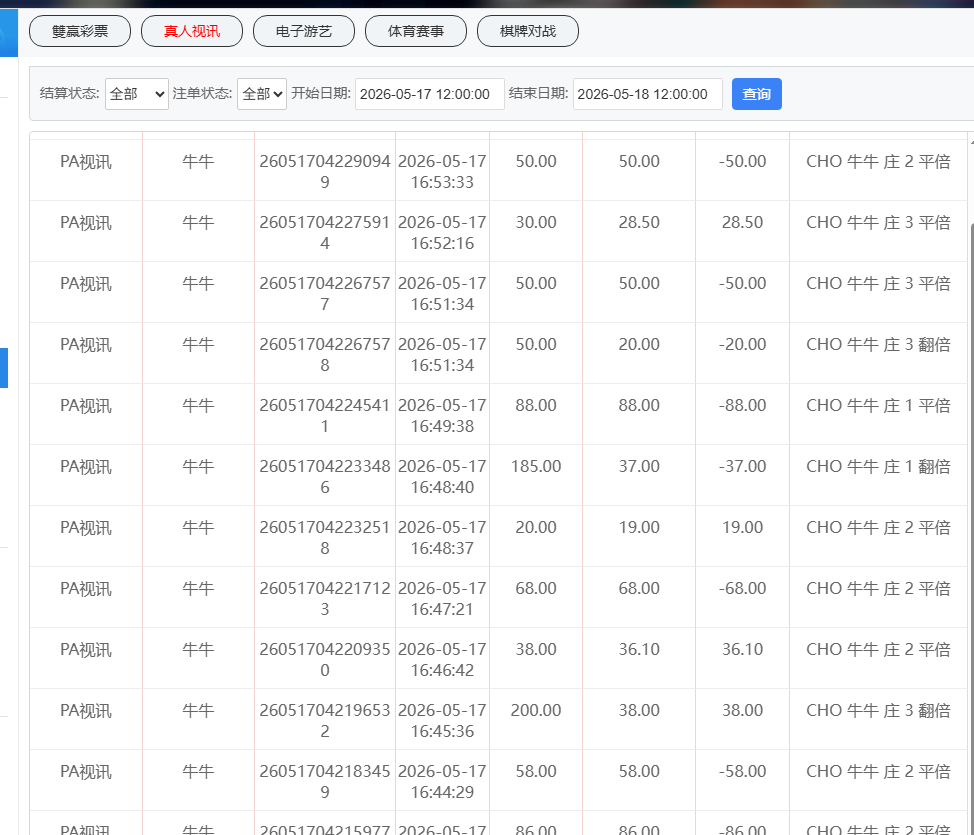Select order number 260517042275914

[x=325, y=232]
